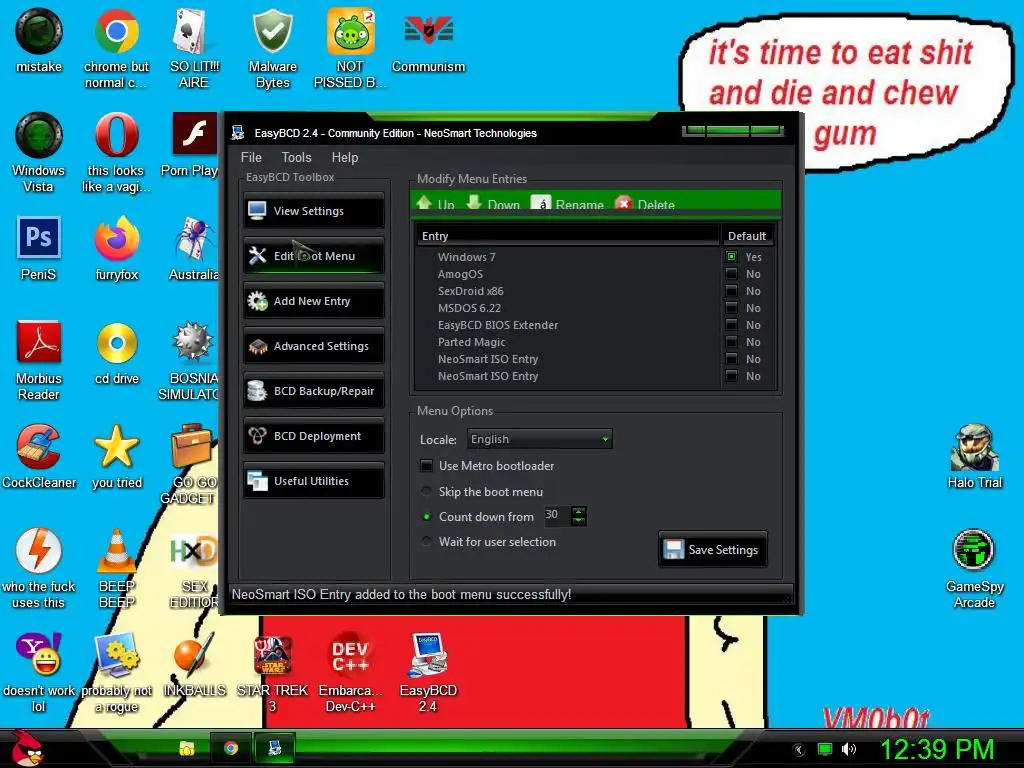Open Halo Trial desktop icon
The height and width of the screenshot is (768, 1024).
(x=974, y=456)
